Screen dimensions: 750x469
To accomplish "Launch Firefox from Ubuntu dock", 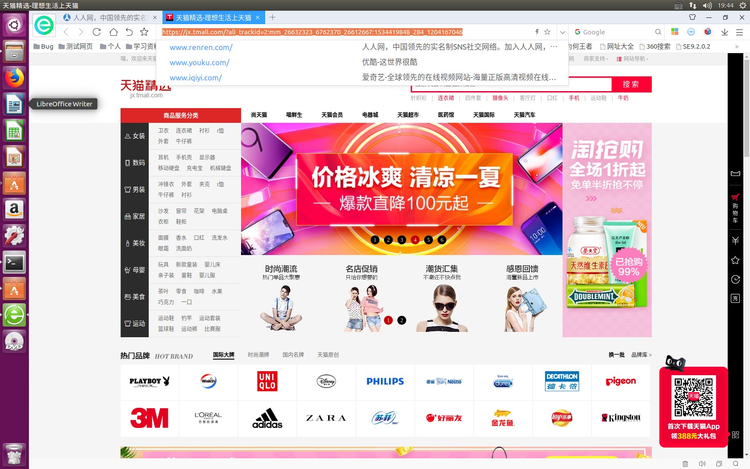I will click(14, 77).
